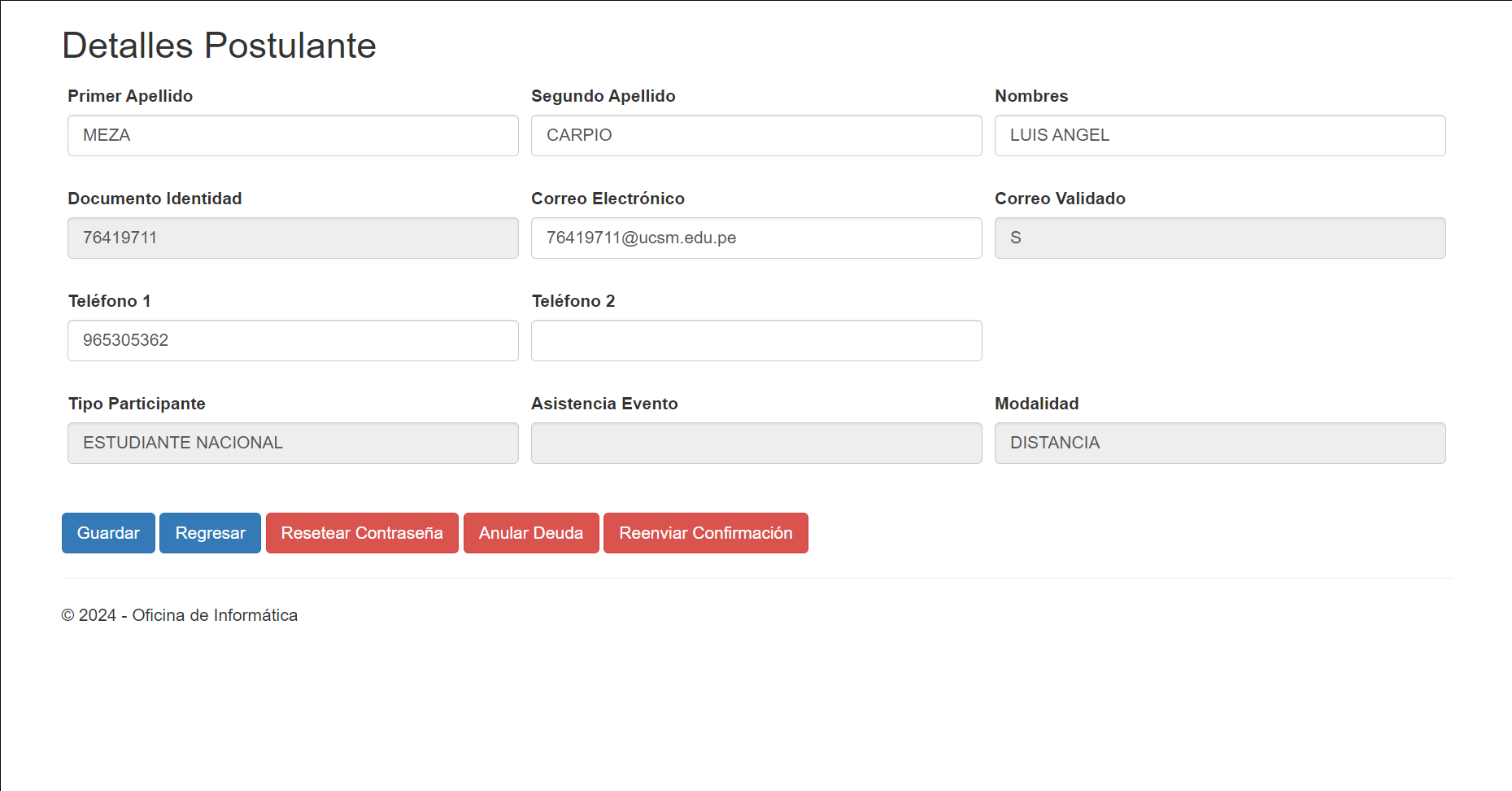
Task: Reset password via Resetear Contraseña
Action: [x=362, y=533]
